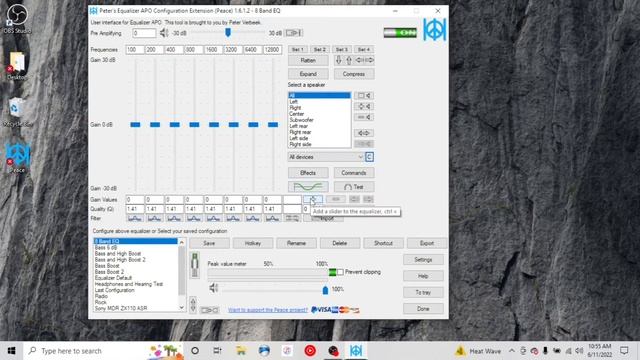
Task: Open File Explorer from the taskbar
Action: click(241, 351)
